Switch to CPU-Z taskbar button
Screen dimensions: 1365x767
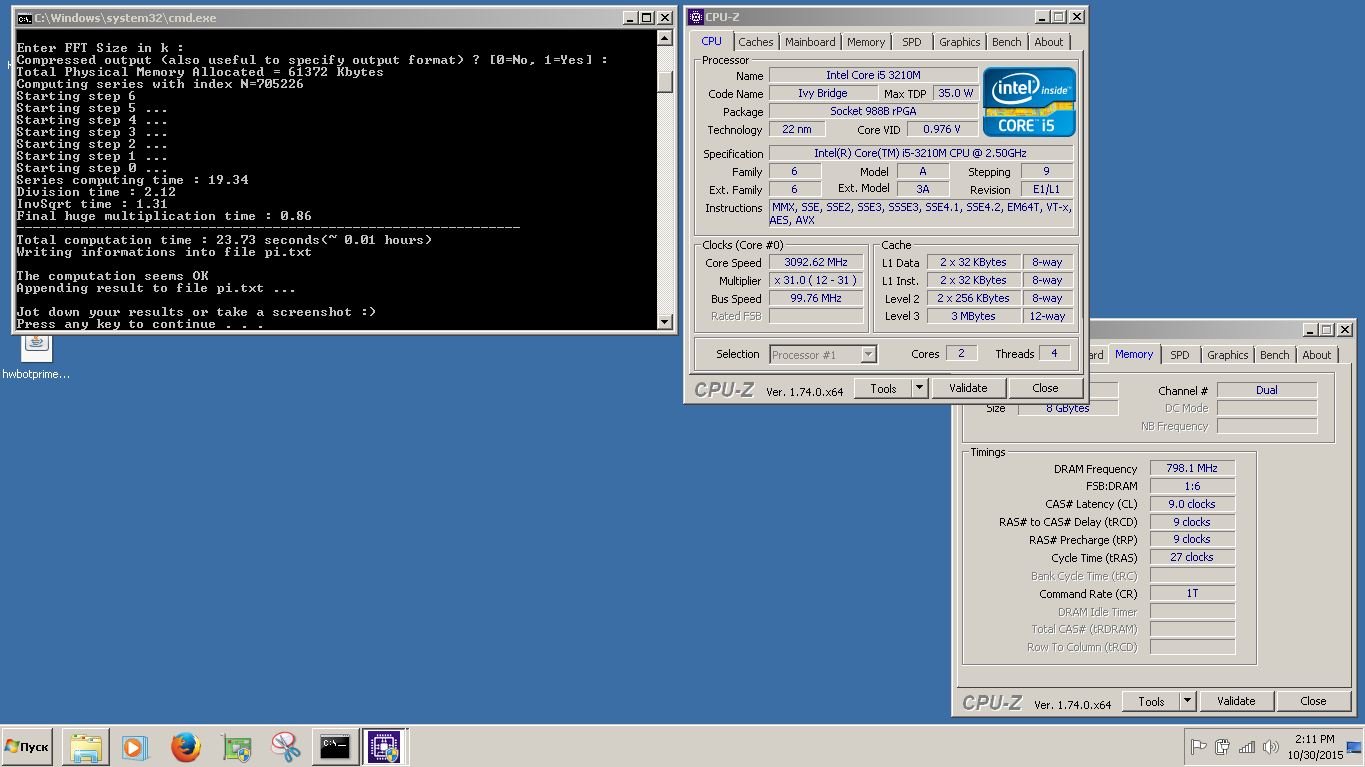[384, 747]
